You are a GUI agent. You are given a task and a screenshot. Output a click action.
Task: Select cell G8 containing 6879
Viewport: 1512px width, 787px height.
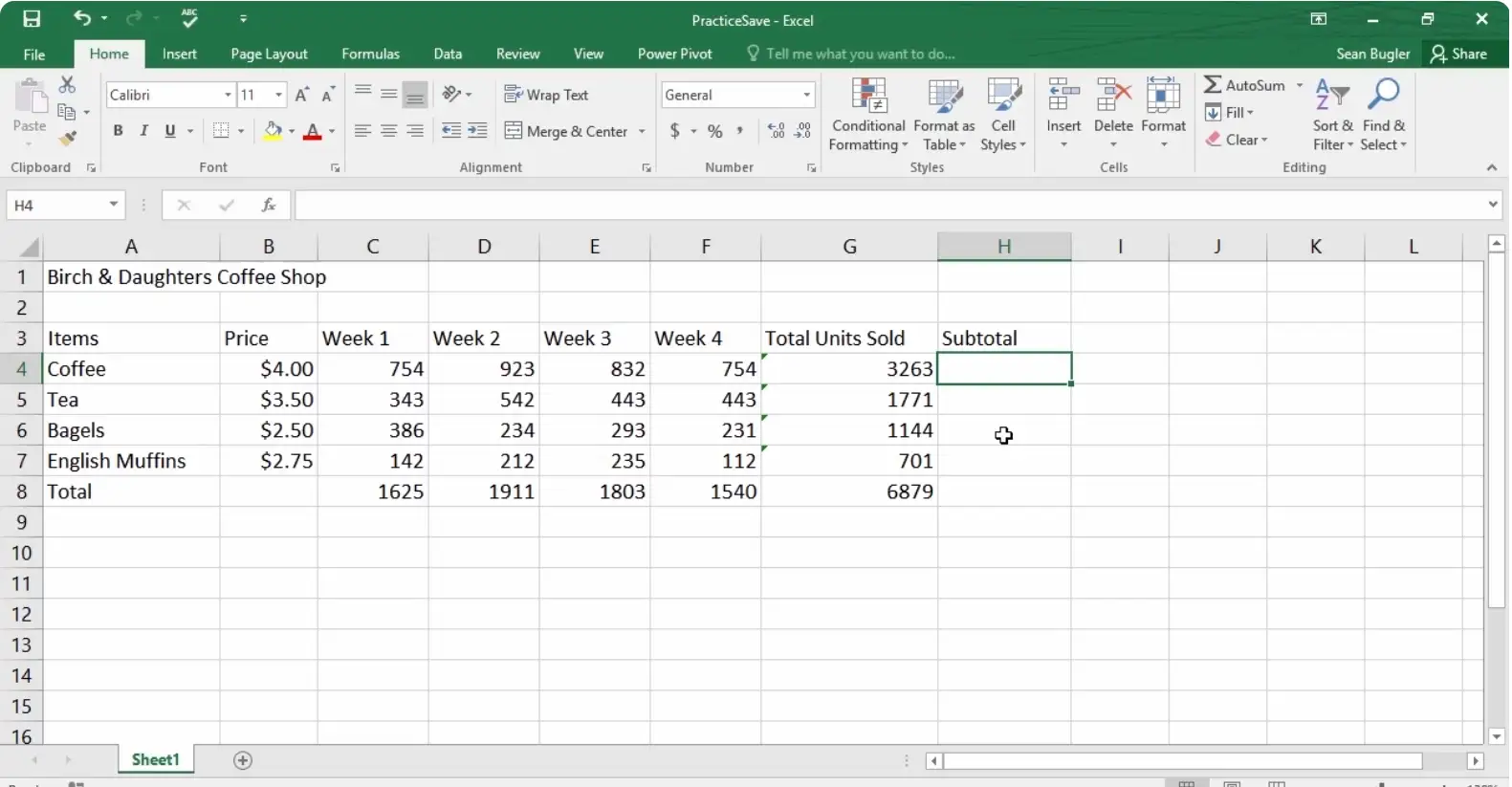click(x=848, y=492)
